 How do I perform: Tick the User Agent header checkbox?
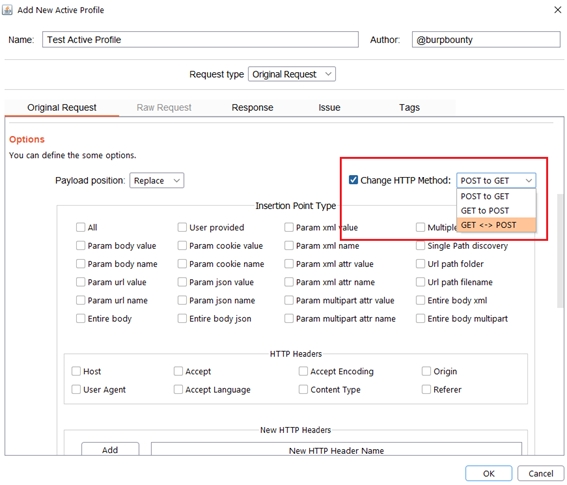click(x=76, y=390)
